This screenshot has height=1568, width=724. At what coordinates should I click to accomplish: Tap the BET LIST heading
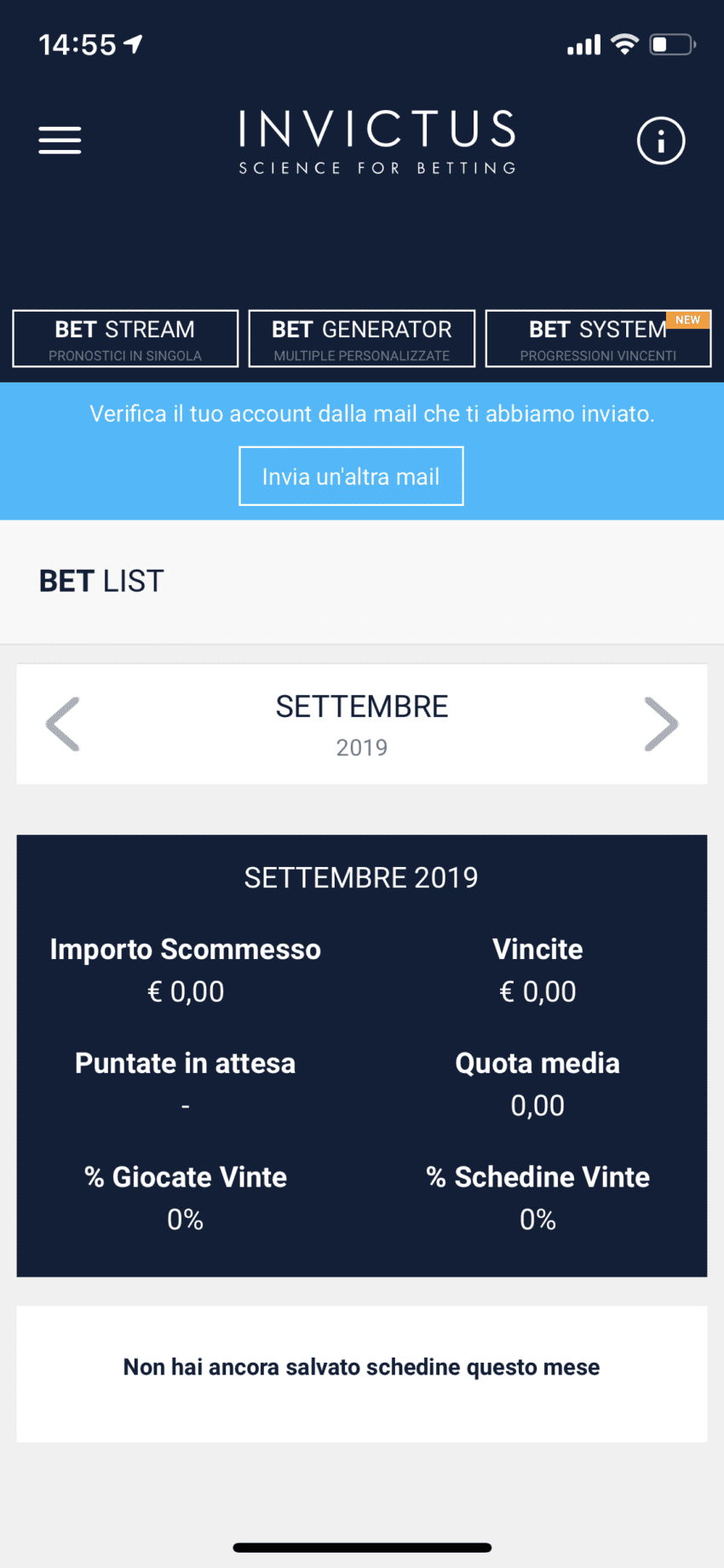101,581
